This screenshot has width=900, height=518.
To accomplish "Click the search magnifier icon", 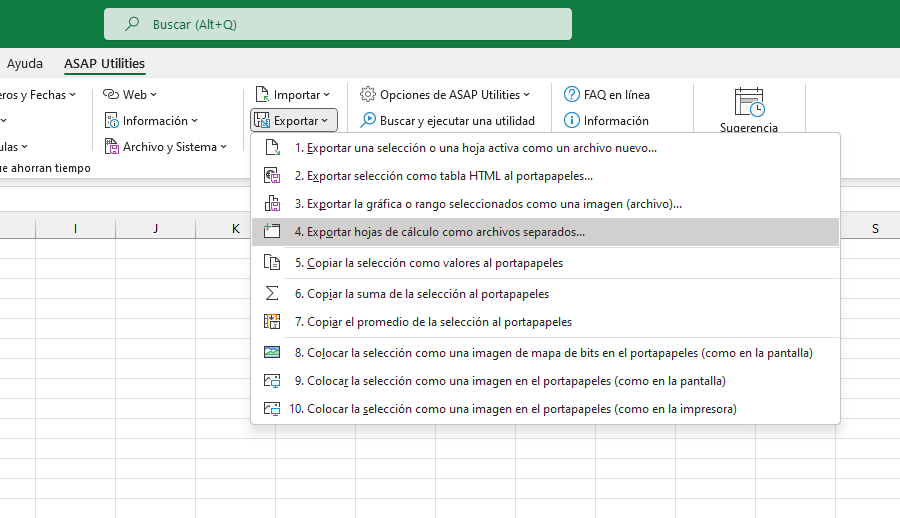I will coord(132,24).
